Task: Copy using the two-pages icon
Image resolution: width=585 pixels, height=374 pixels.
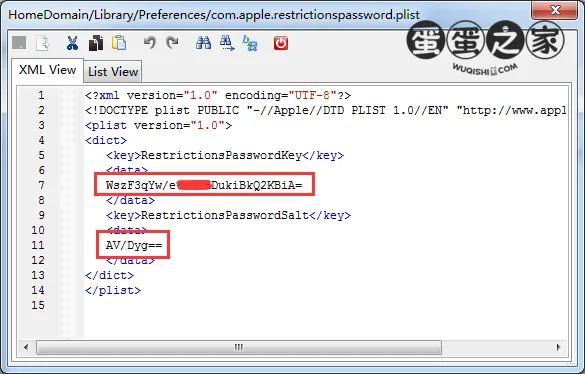Action: (96, 43)
